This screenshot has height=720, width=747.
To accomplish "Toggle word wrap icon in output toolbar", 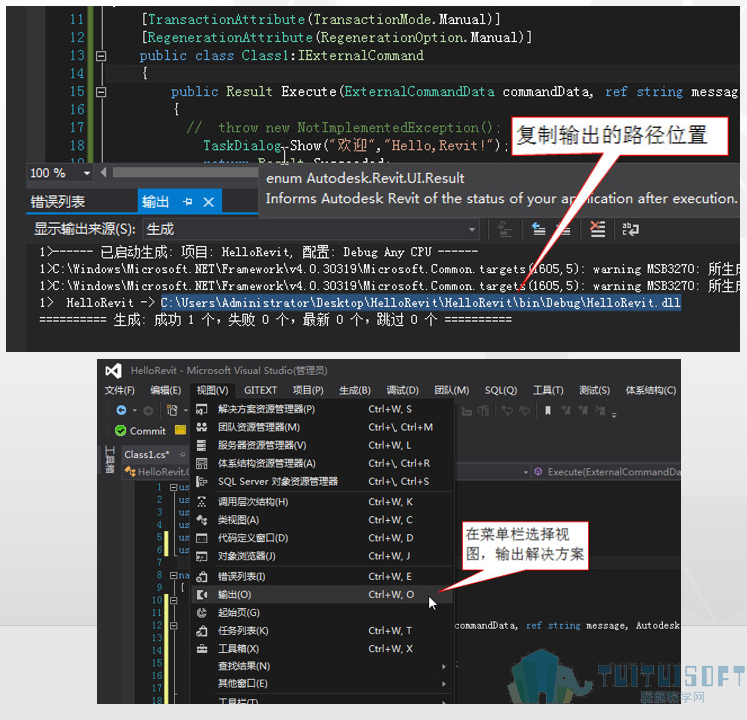I will pos(630,230).
